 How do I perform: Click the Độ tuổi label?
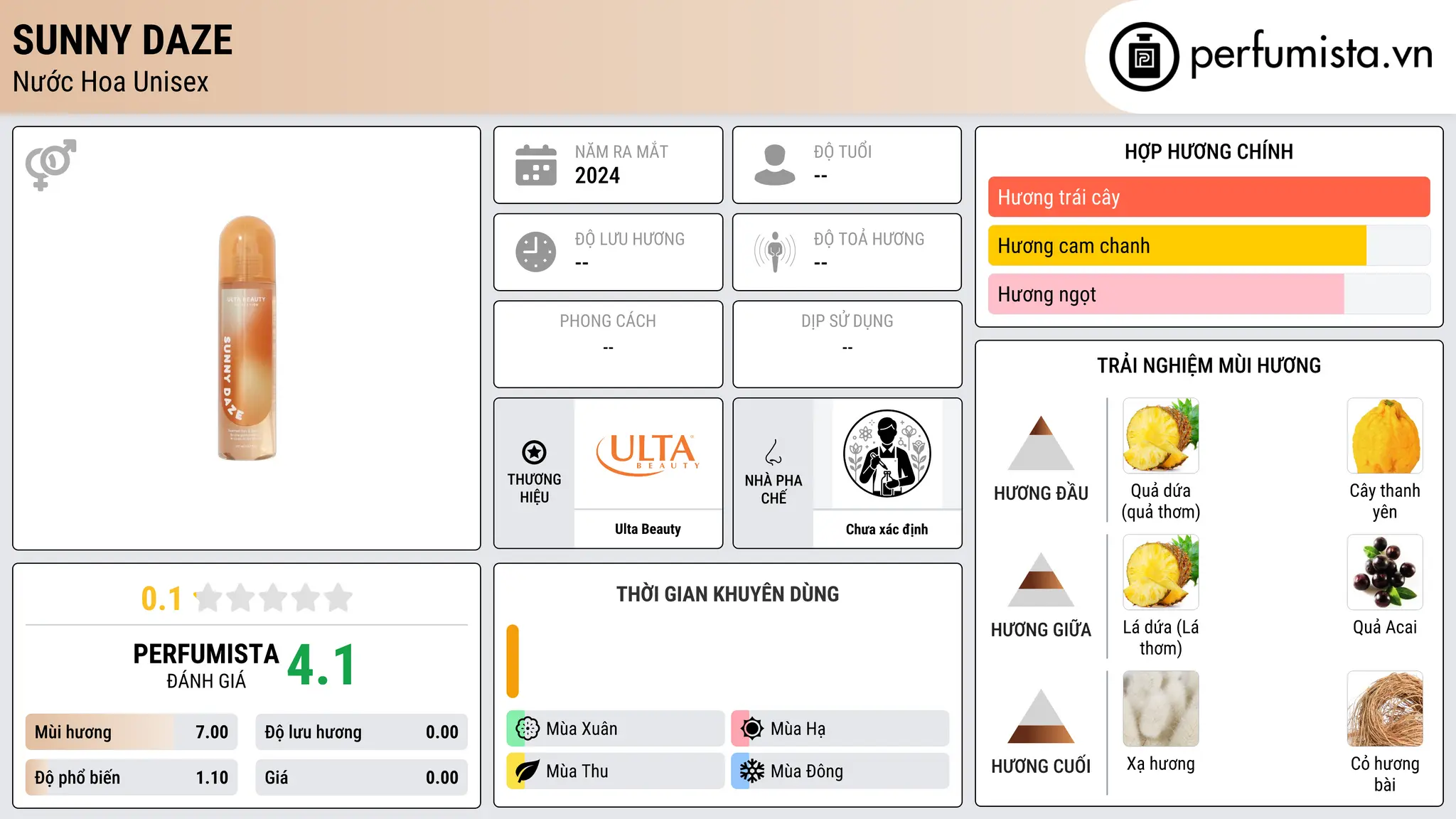pos(842,151)
